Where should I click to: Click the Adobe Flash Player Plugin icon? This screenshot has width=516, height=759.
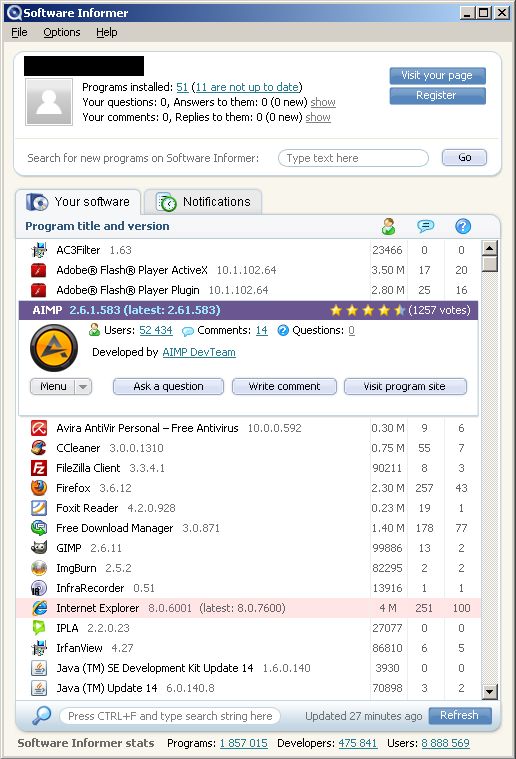[x=39, y=290]
